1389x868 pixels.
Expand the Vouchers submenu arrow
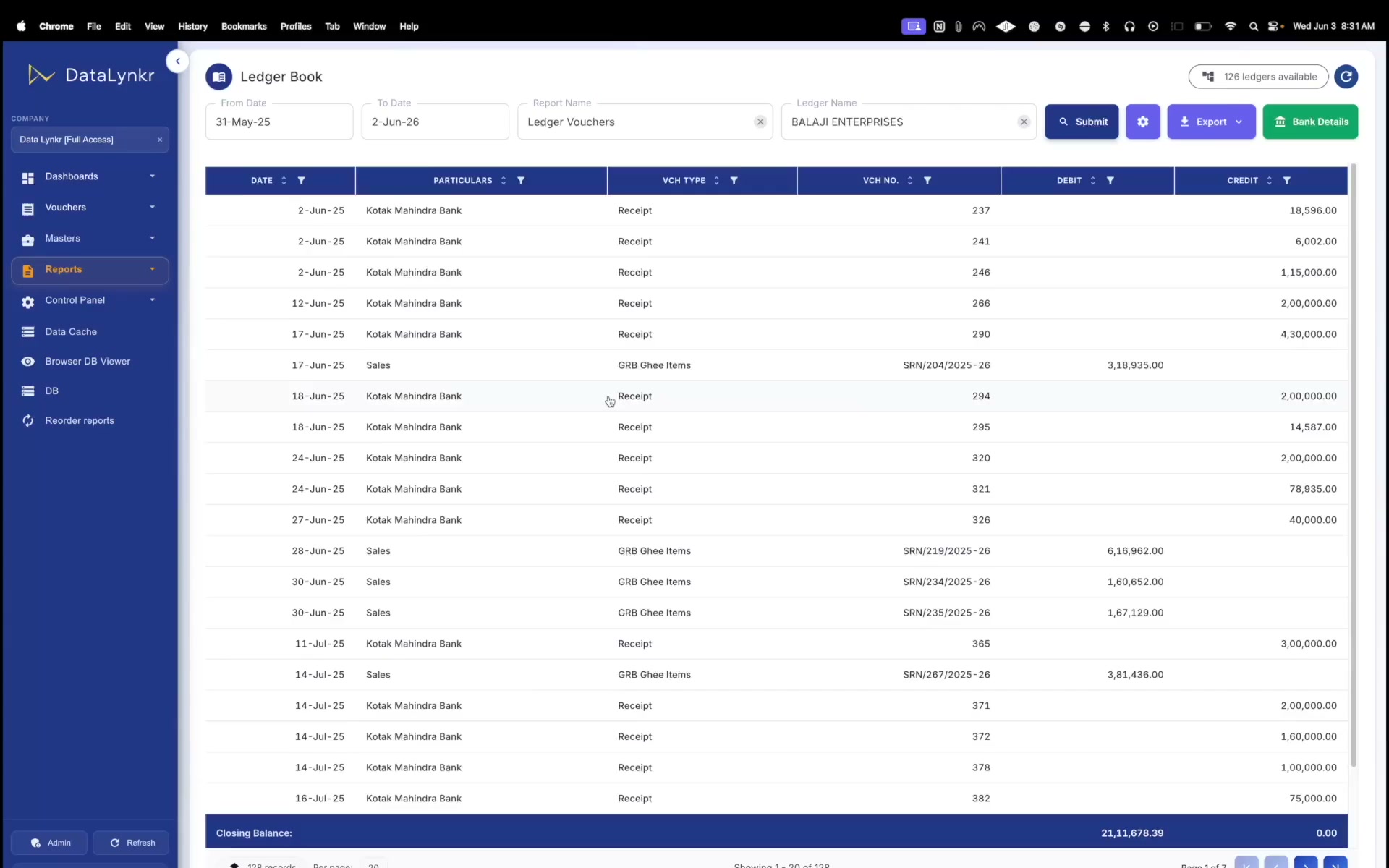(152, 208)
